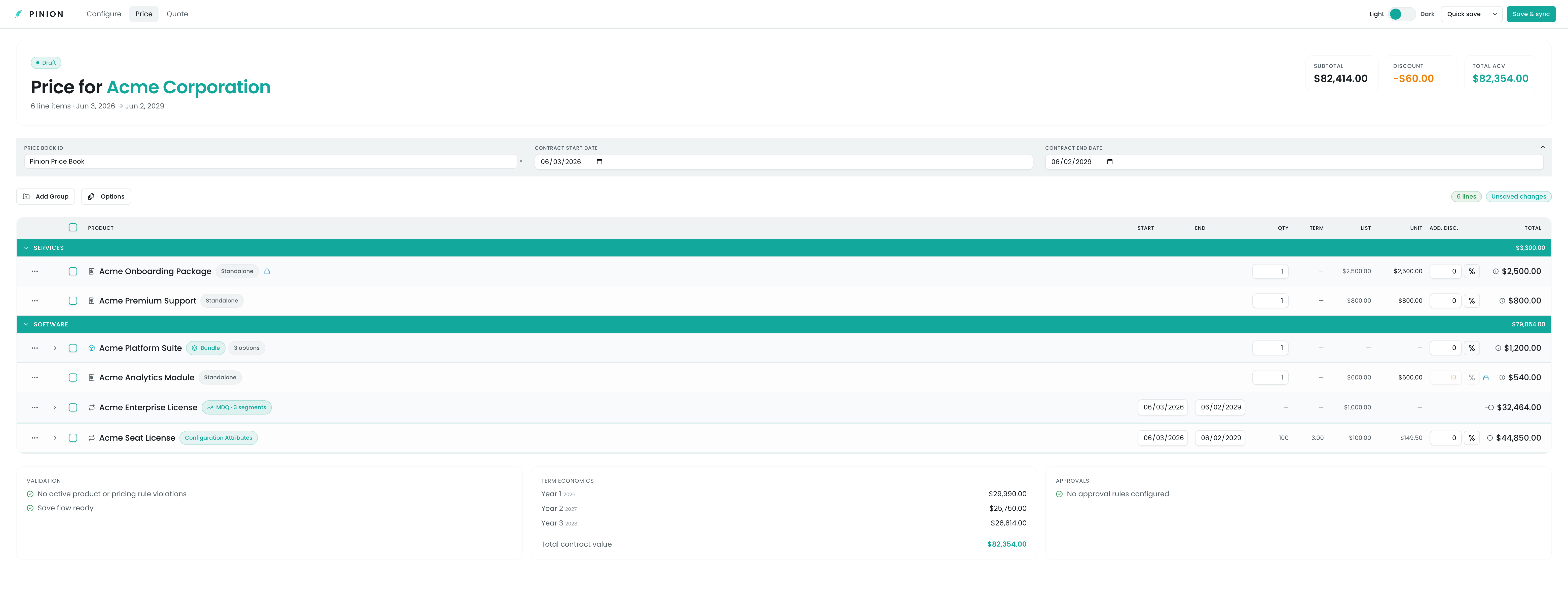This screenshot has width=1568, height=604.
Task: Collapse the SOFTWARE group
Action: pos(26,325)
